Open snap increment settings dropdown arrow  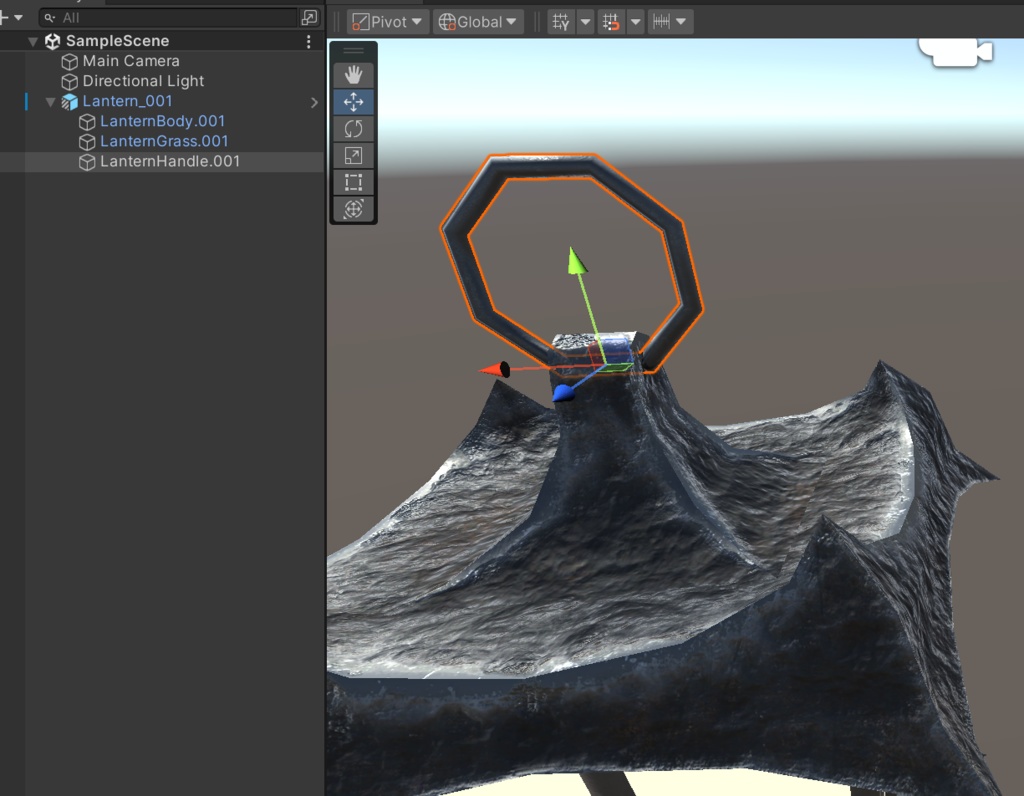pos(682,22)
